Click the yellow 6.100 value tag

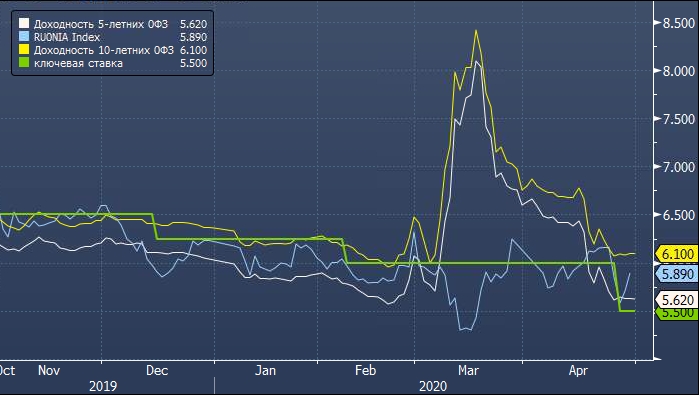click(677, 254)
